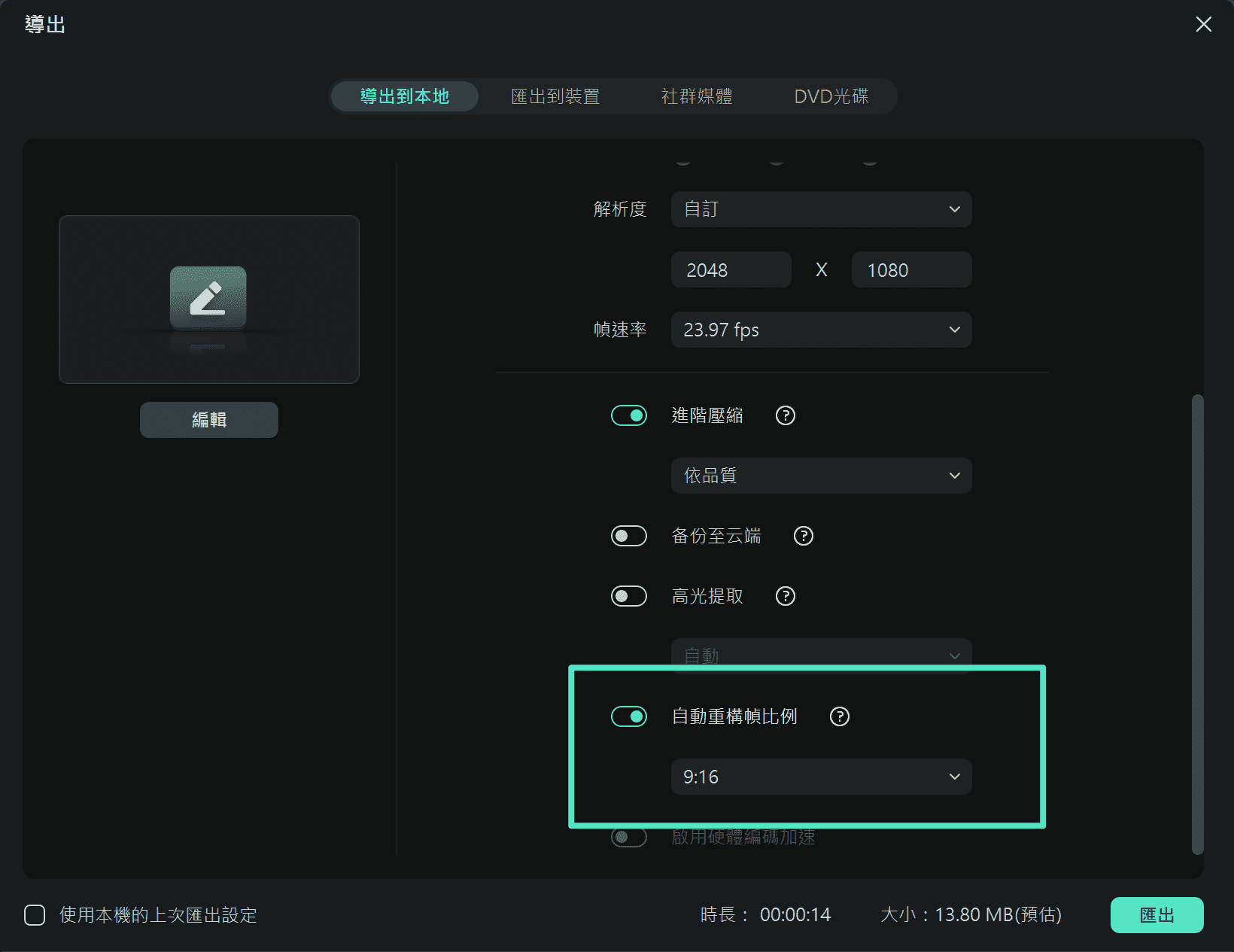Click the width field showing 2048
1234x952 pixels.
[731, 269]
